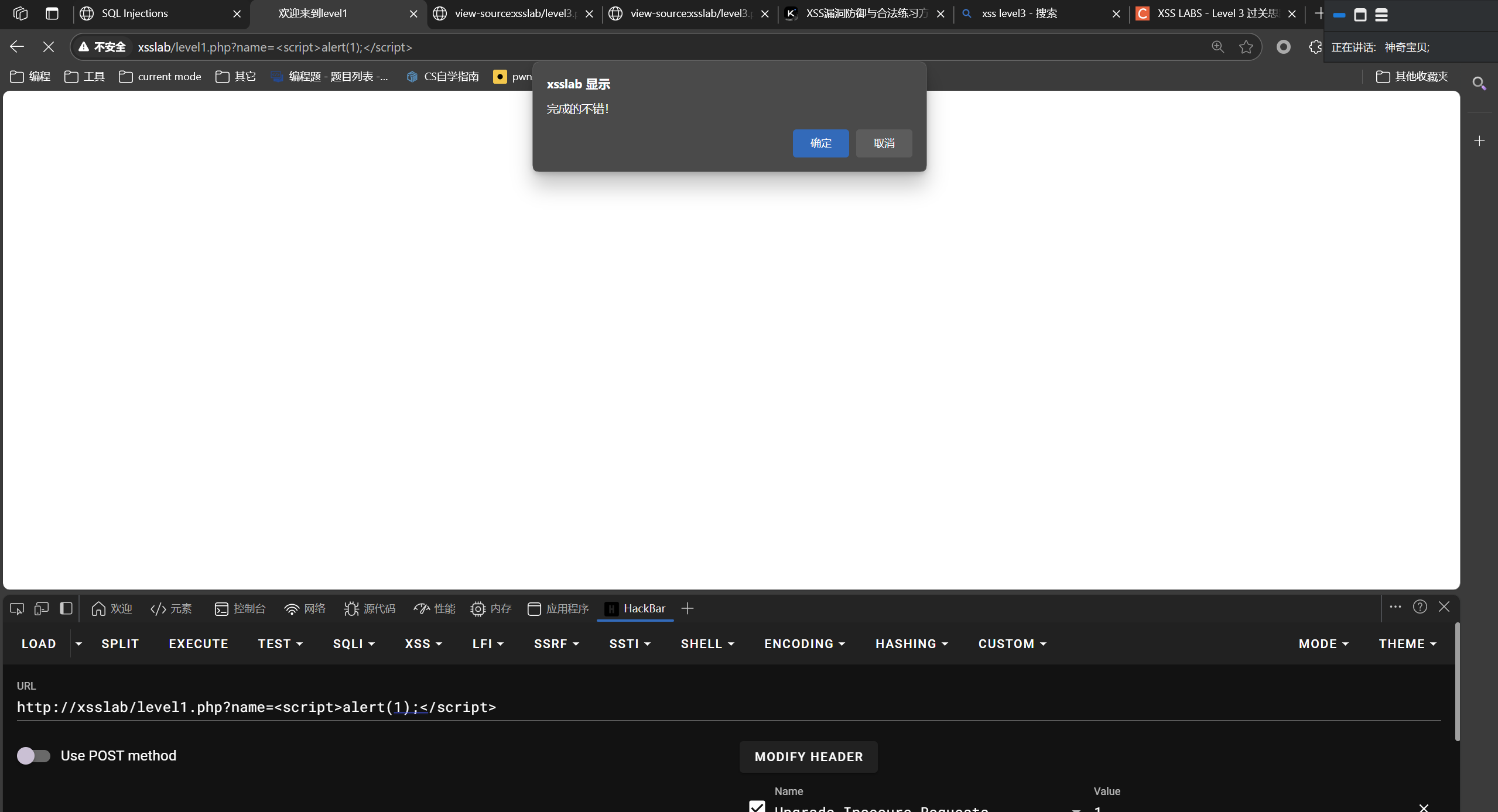Screen dimensions: 1498x812
Task: Open a new browser tab
Action: click(1319, 13)
